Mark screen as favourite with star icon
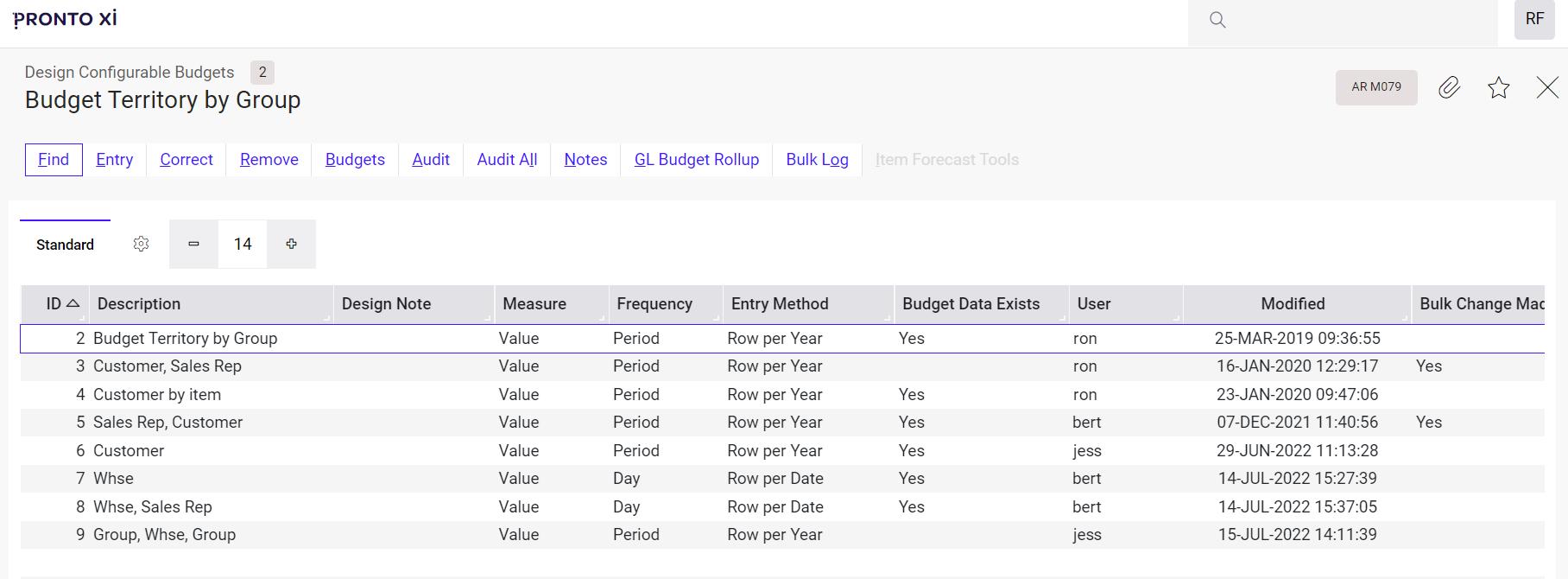The height and width of the screenshot is (579, 1568). pos(1499,87)
